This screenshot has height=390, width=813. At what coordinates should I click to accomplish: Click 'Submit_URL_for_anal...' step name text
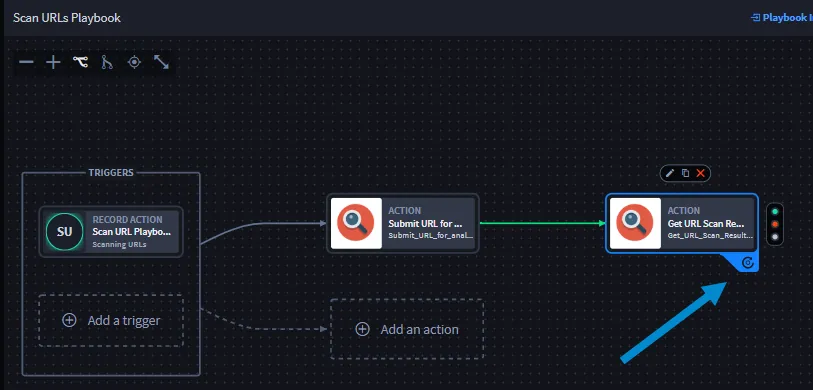(x=431, y=235)
